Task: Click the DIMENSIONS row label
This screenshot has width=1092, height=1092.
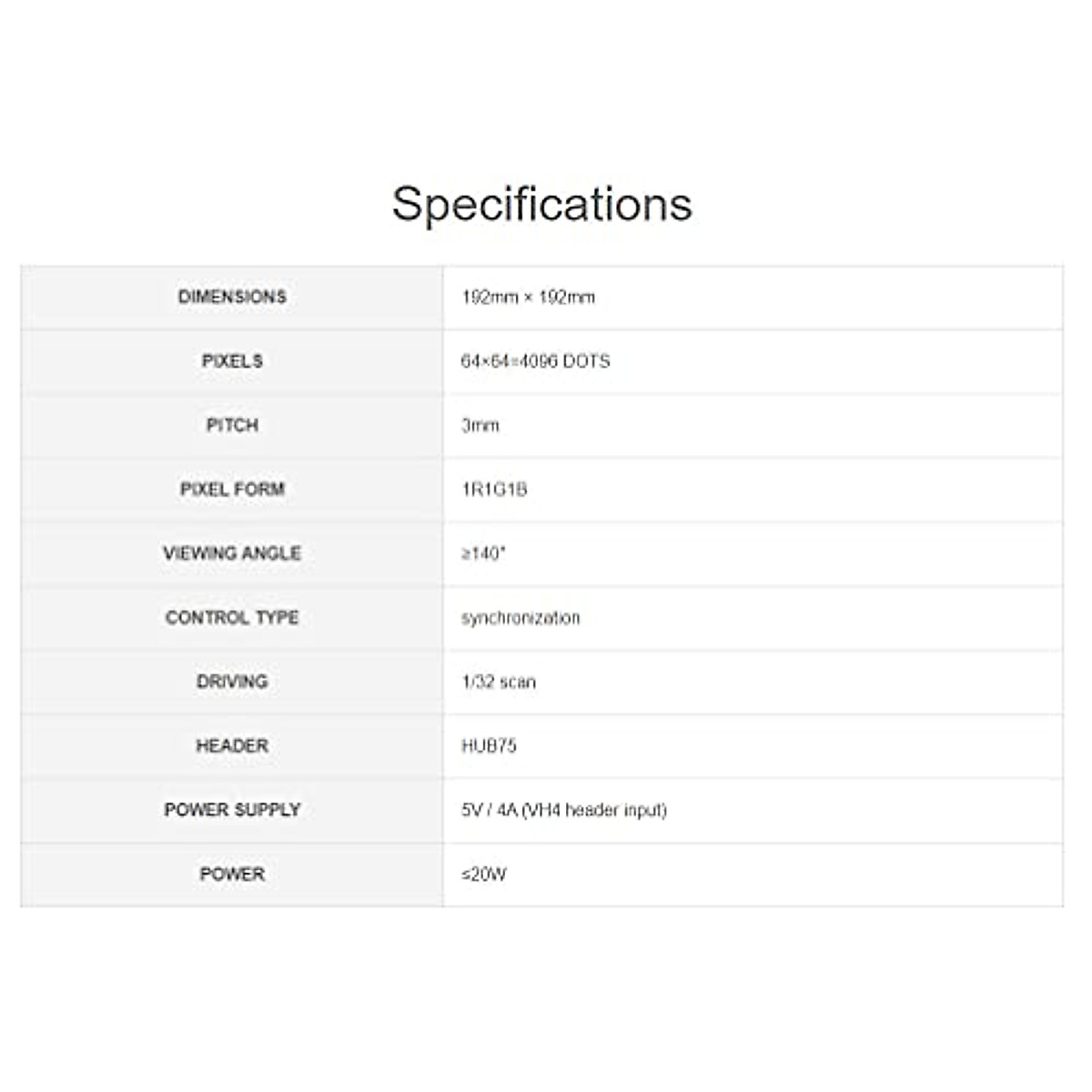Action: [232, 297]
